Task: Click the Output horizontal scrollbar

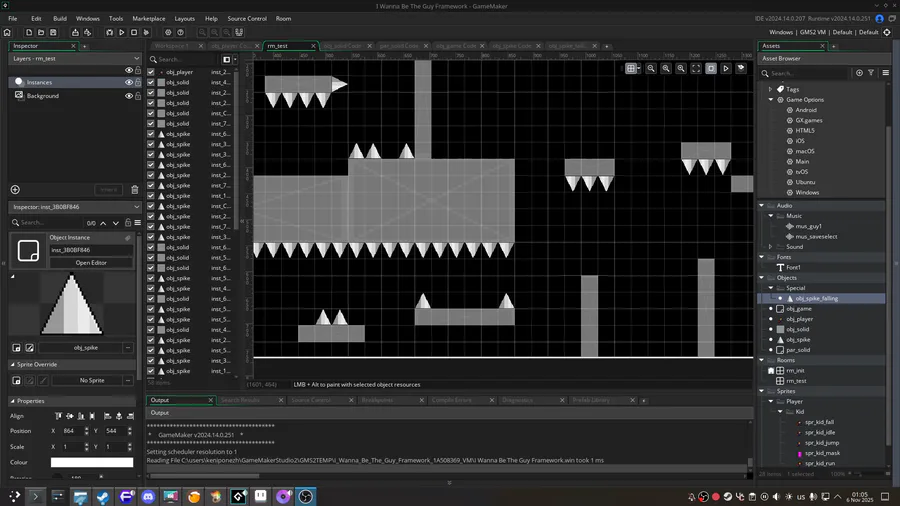Action: coord(204,476)
